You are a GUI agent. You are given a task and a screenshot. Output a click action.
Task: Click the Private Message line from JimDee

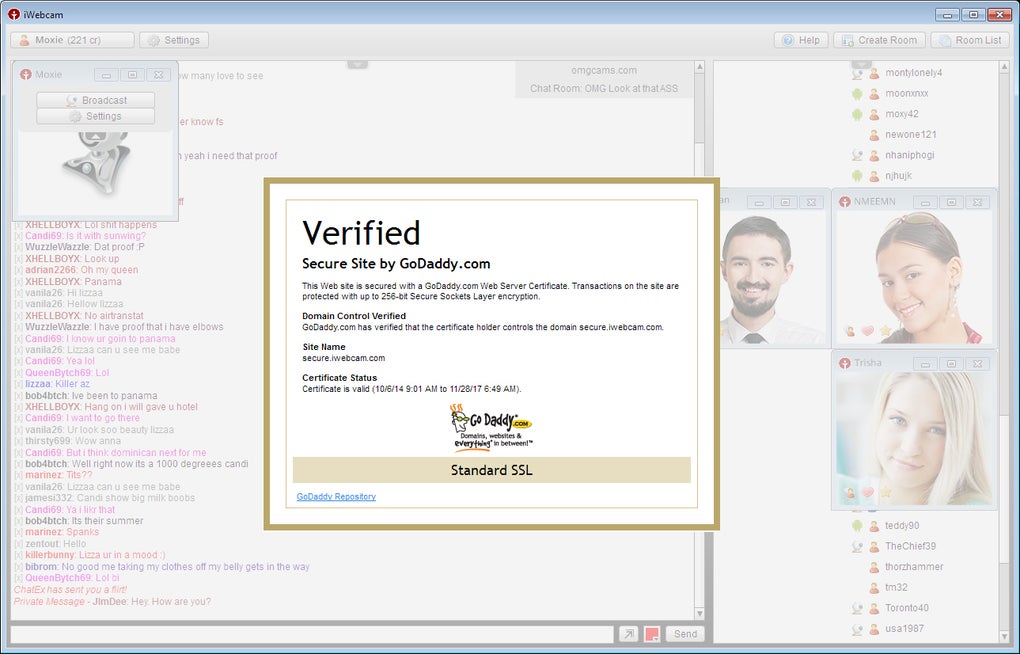[x=113, y=602]
